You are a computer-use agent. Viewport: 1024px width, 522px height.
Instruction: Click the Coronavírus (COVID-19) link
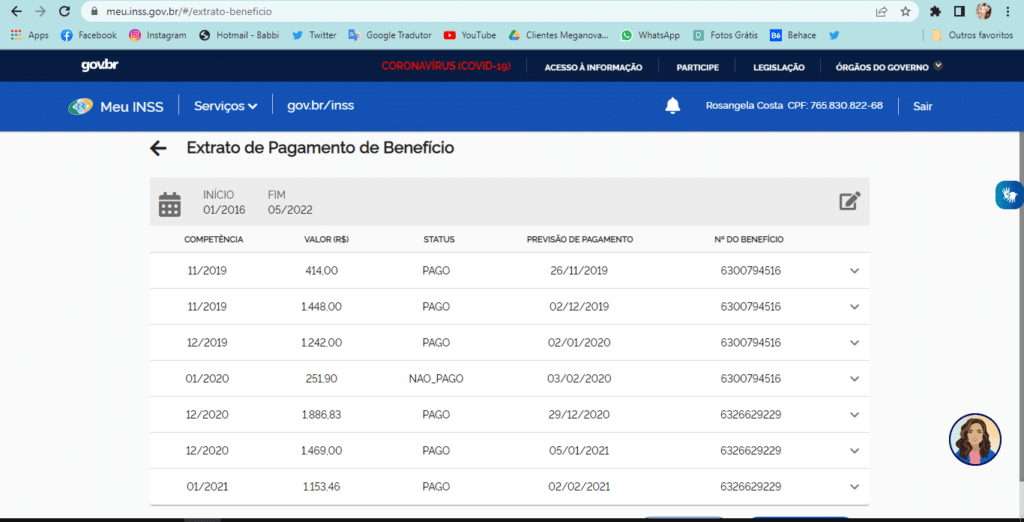tap(446, 67)
